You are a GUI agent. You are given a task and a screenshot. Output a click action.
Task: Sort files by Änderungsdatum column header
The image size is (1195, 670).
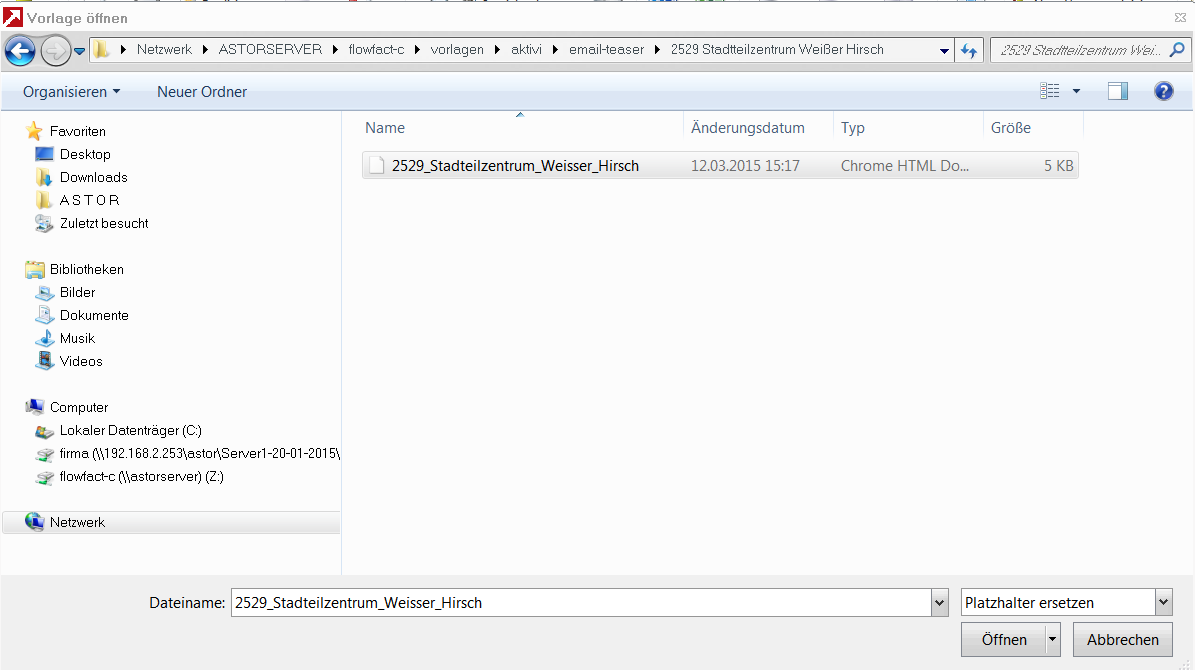(x=747, y=128)
